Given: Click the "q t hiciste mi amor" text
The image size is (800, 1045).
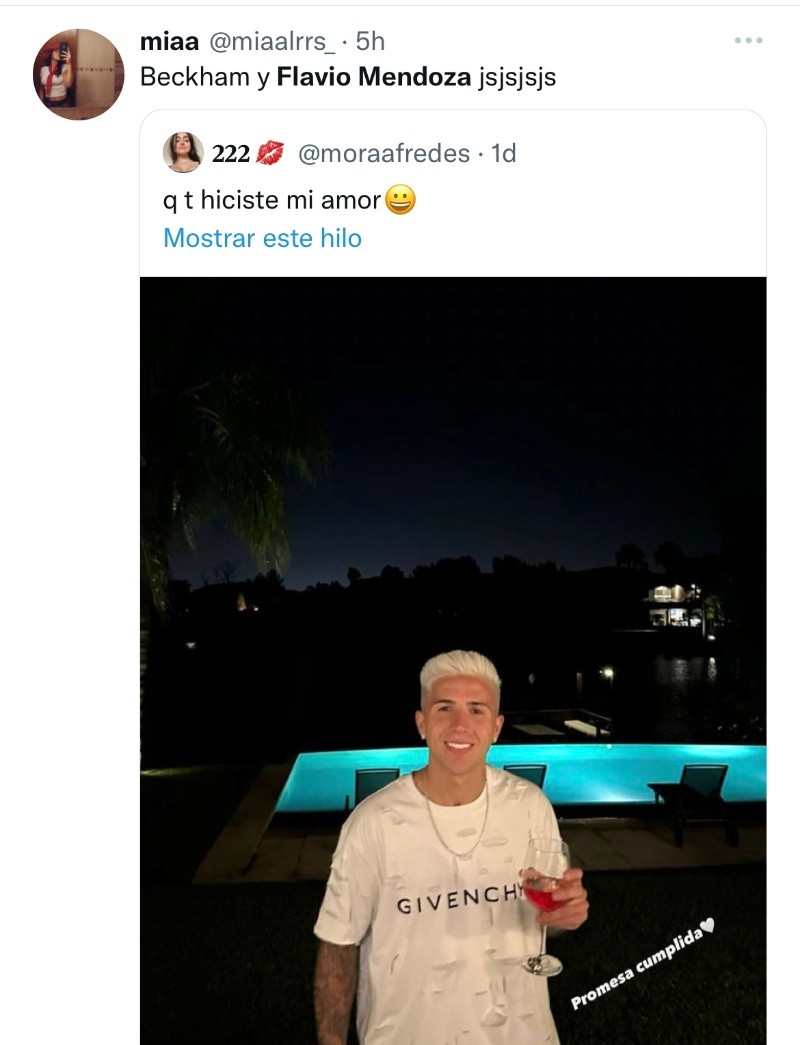Looking at the screenshot, I should click(272, 200).
